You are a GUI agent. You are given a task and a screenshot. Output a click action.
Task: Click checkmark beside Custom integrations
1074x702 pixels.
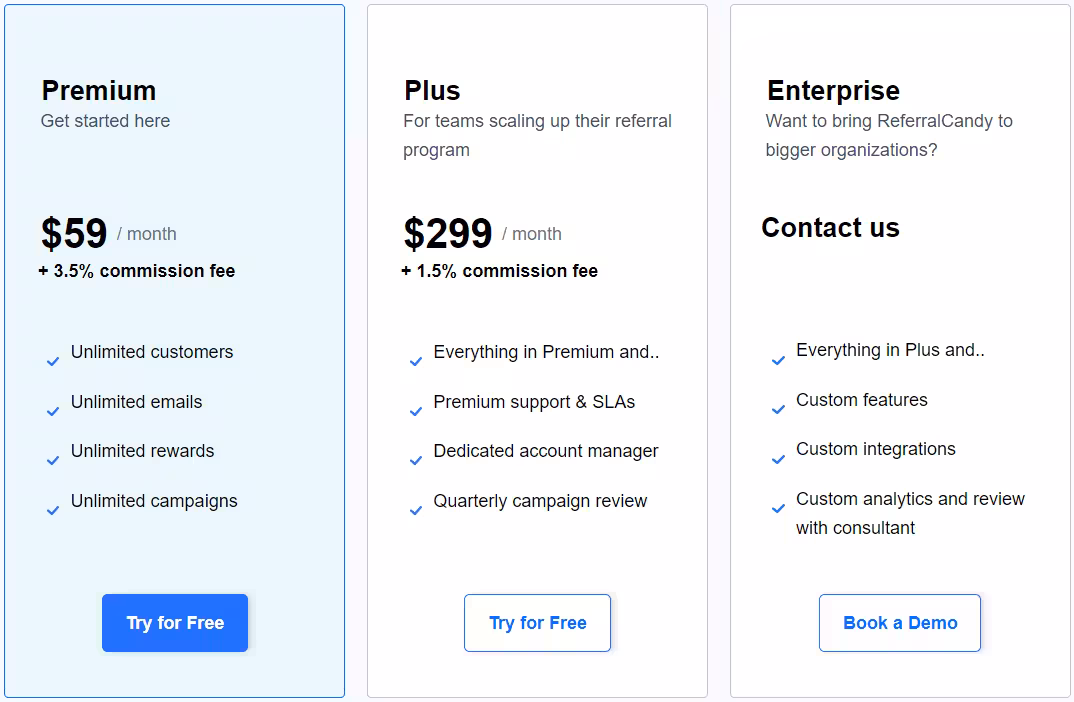tap(778, 459)
